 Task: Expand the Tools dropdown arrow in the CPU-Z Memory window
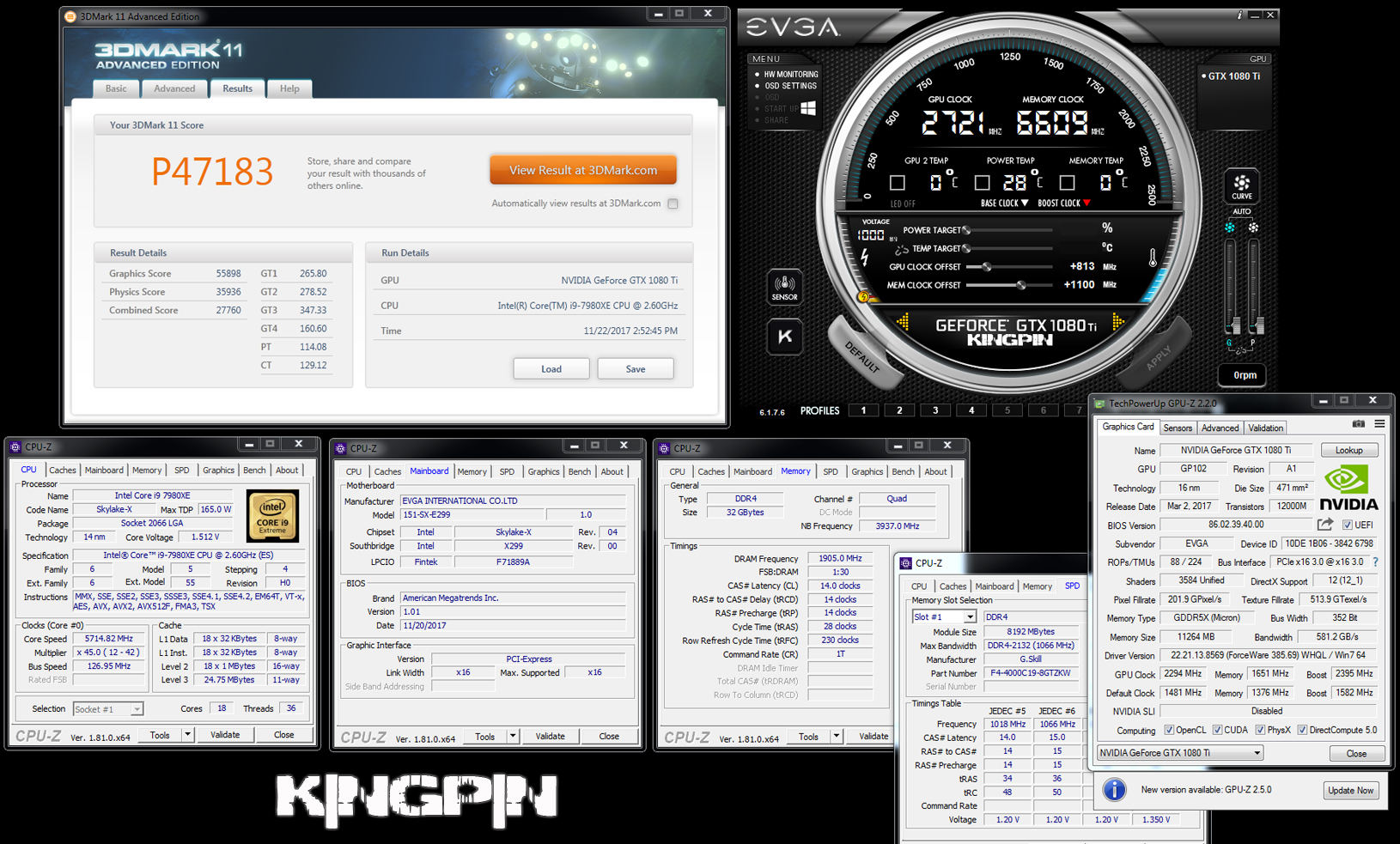[x=836, y=736]
